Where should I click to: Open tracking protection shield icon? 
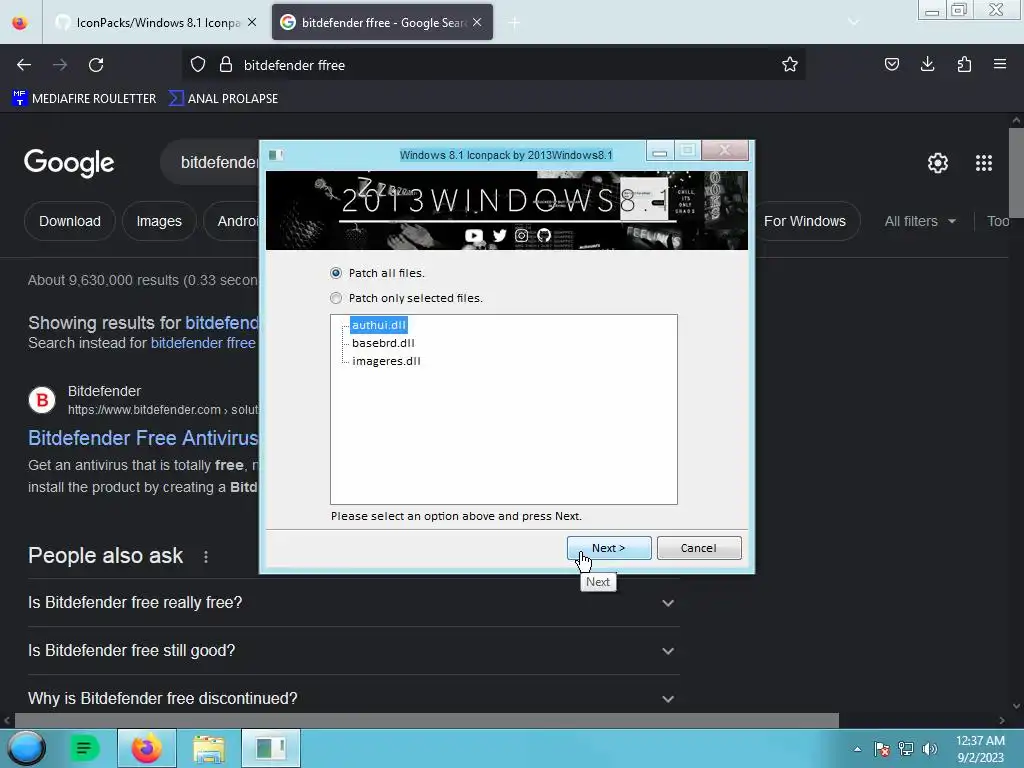(198, 65)
